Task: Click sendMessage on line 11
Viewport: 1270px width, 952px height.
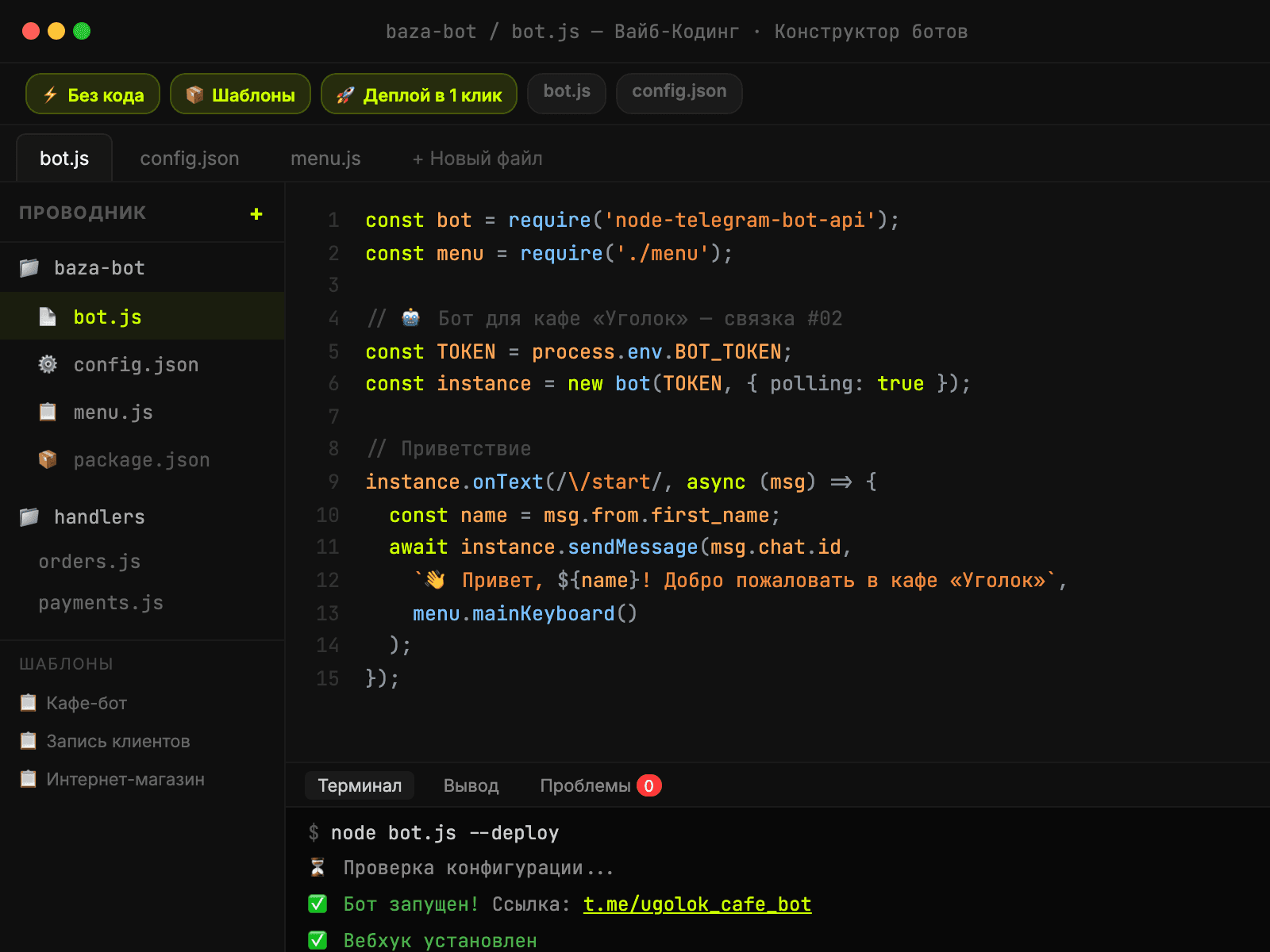Action: click(633, 547)
